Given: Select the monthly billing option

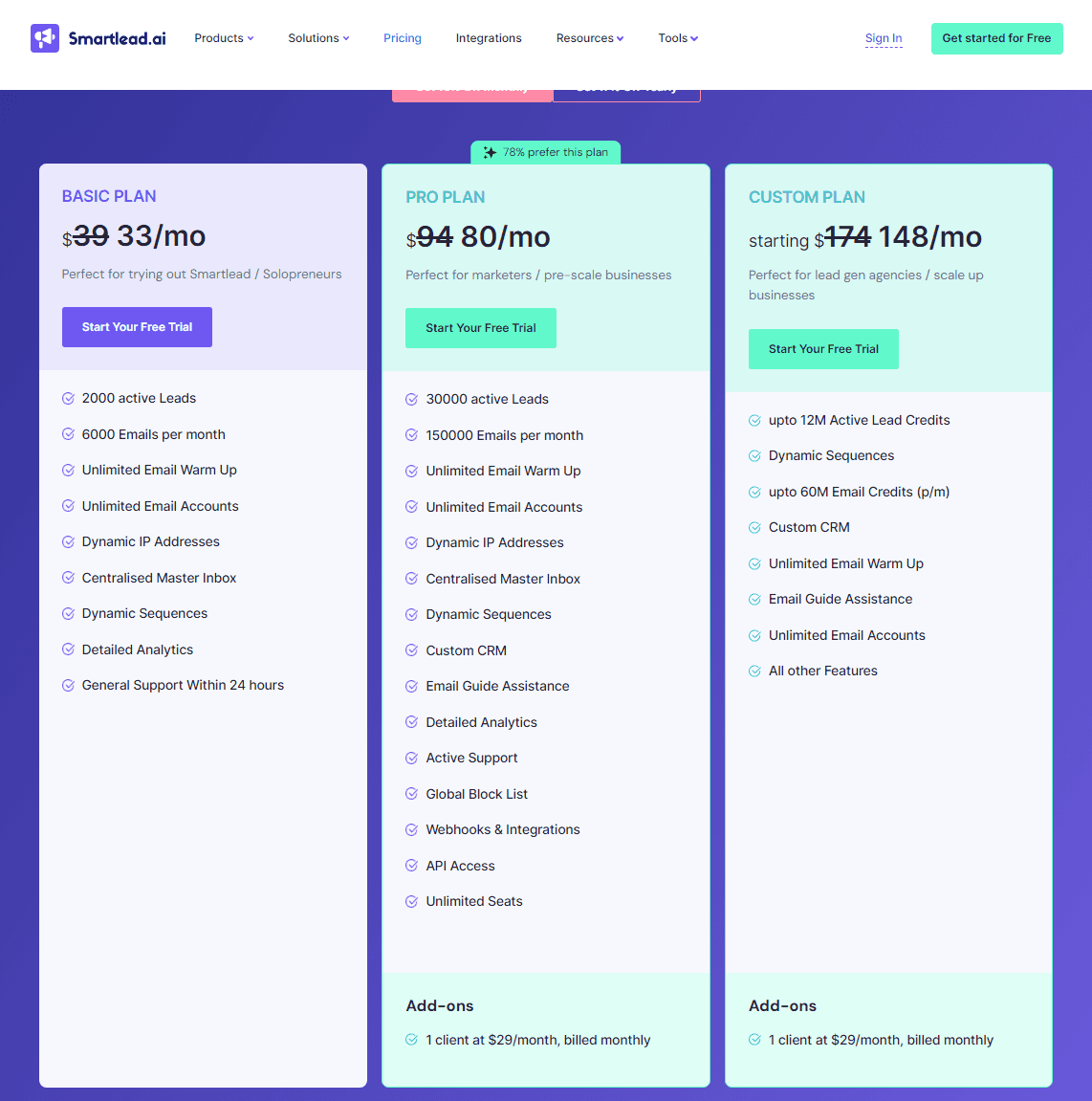Looking at the screenshot, I should (471, 86).
